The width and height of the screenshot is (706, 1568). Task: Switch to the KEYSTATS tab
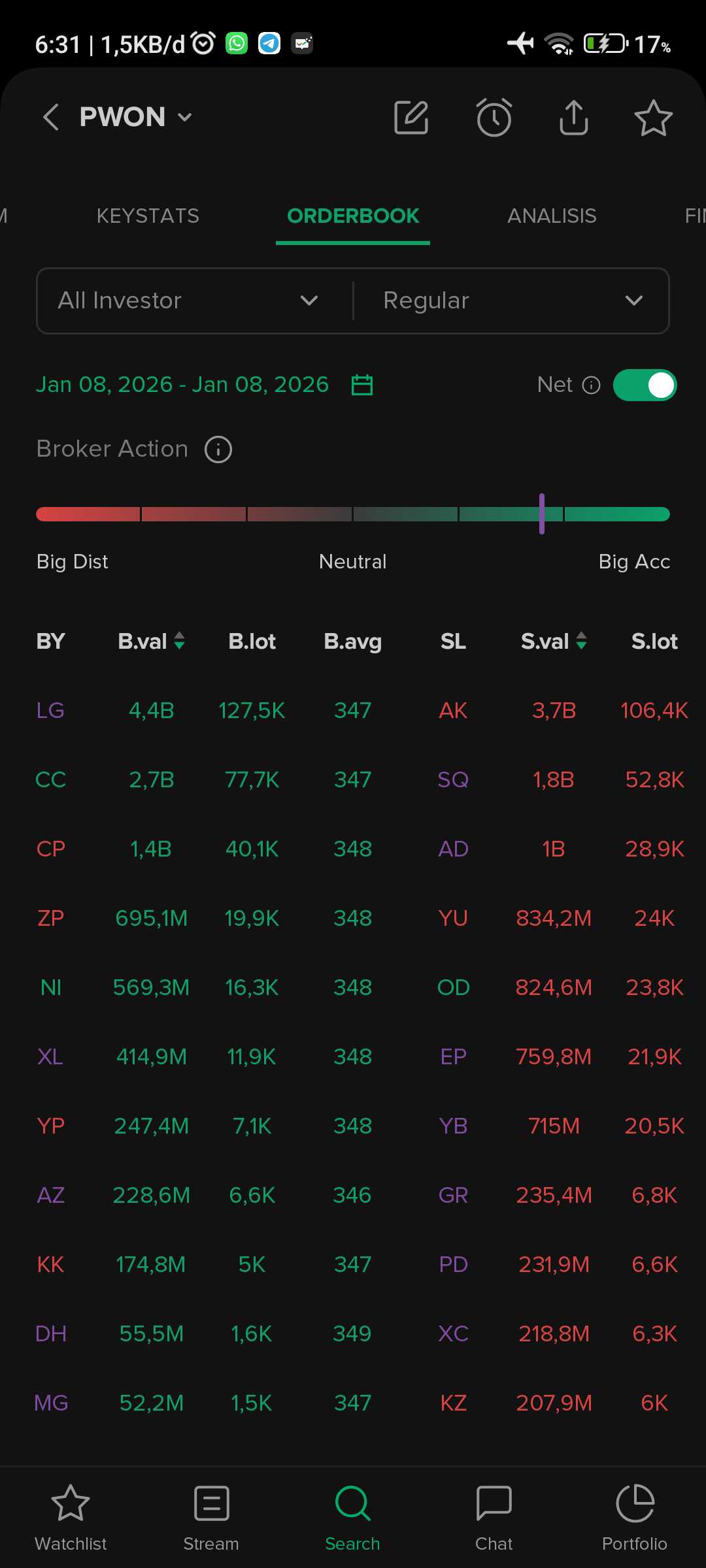(148, 216)
